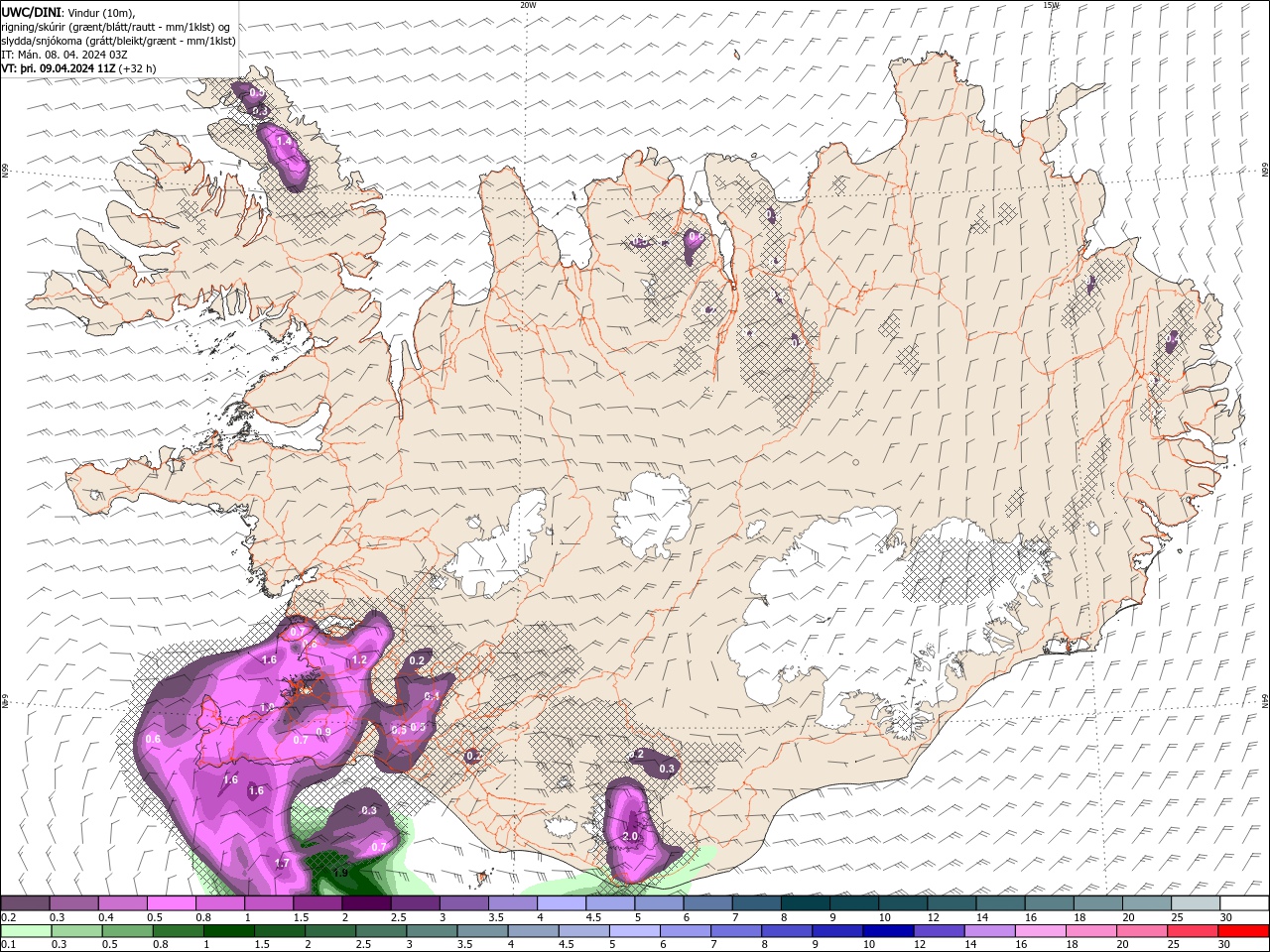Click the 15W longitude label
The image size is (1270, 952).
pyautogui.click(x=1051, y=5)
